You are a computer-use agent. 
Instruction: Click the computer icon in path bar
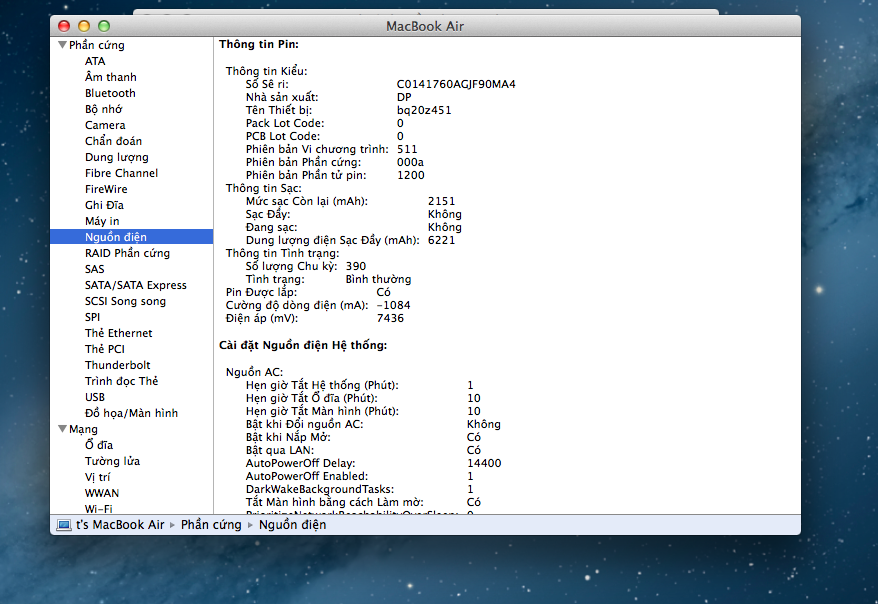click(64, 525)
